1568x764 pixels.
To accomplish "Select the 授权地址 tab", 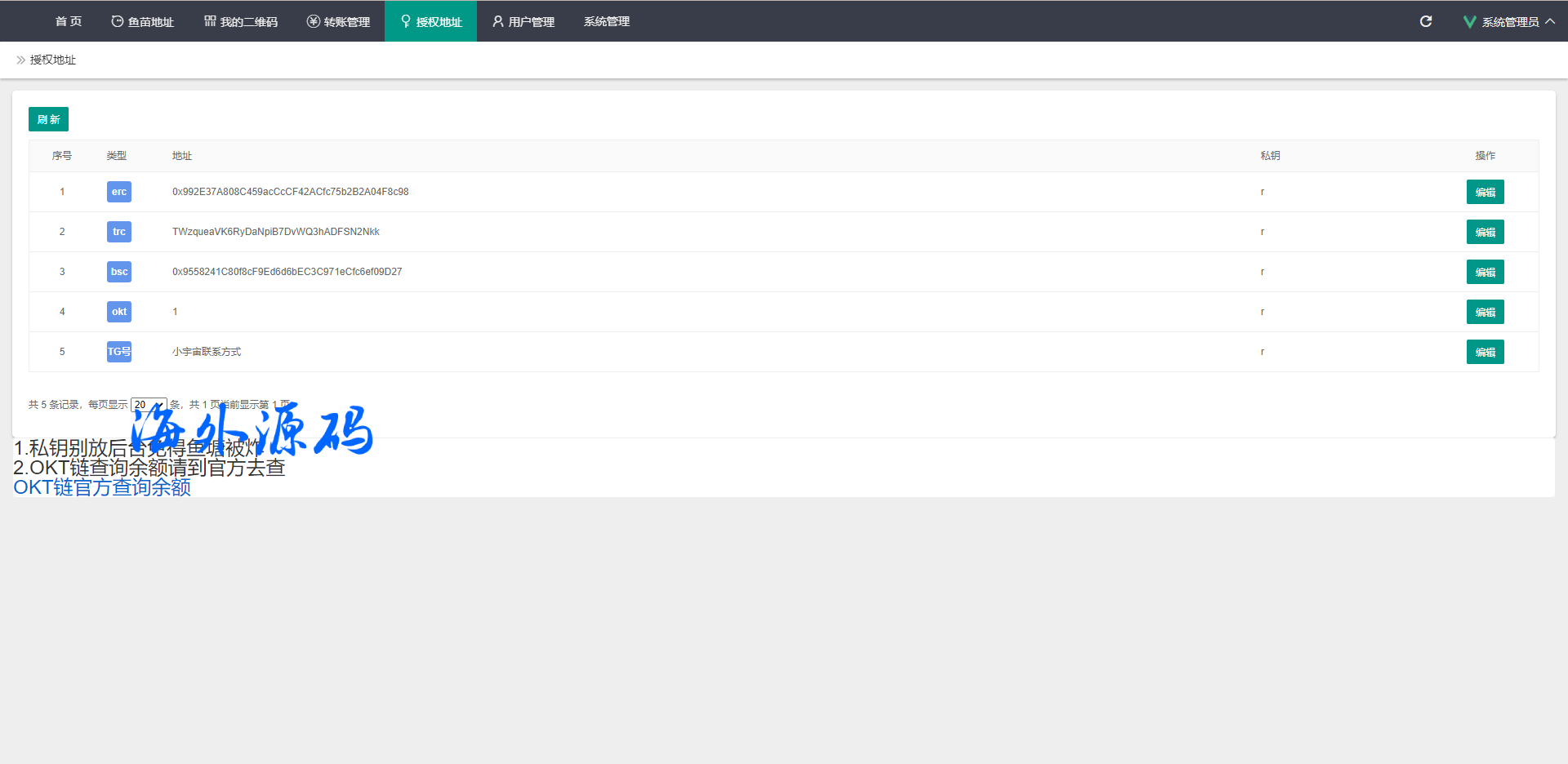I will [x=431, y=22].
